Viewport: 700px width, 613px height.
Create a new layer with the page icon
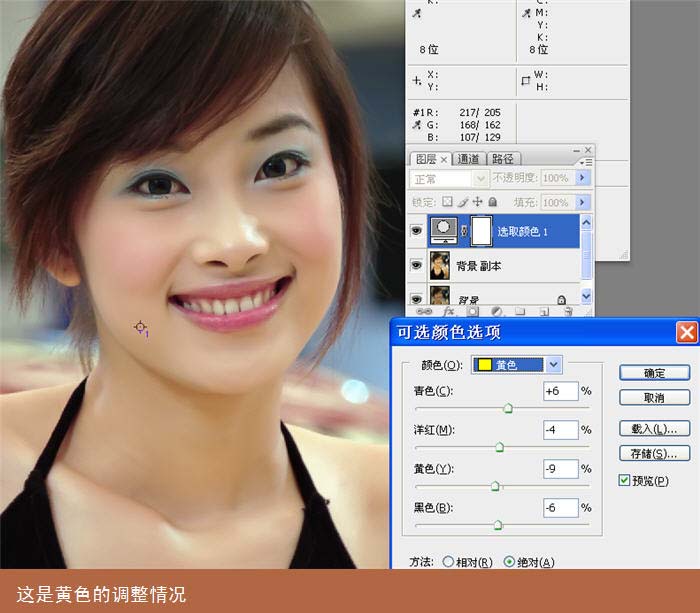[544, 312]
